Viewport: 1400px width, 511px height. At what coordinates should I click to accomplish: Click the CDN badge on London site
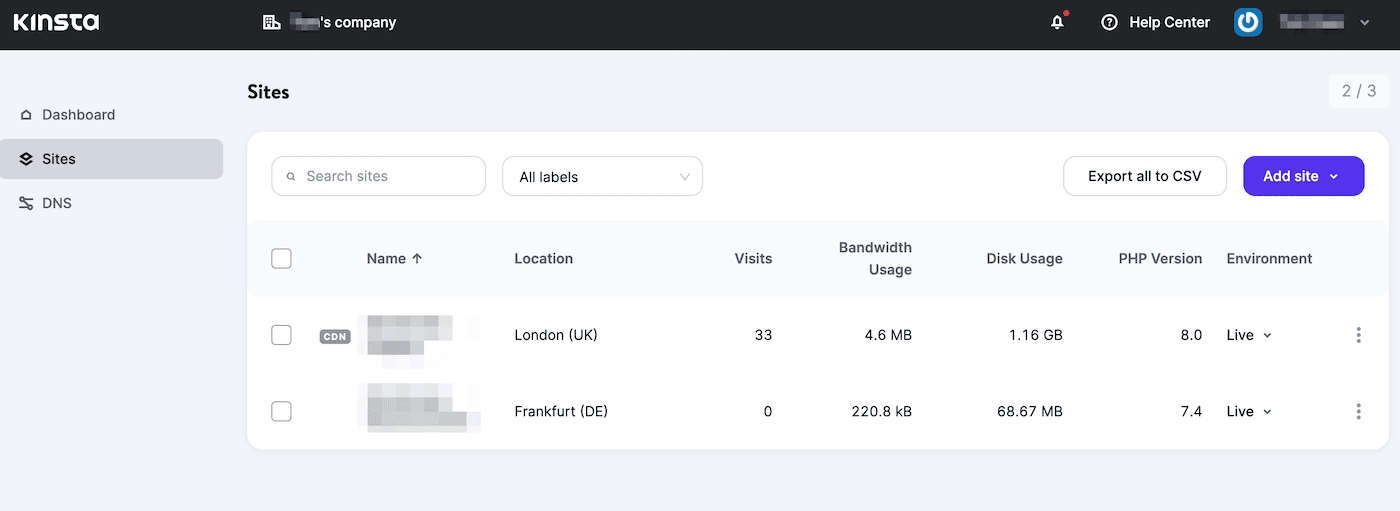coord(335,336)
